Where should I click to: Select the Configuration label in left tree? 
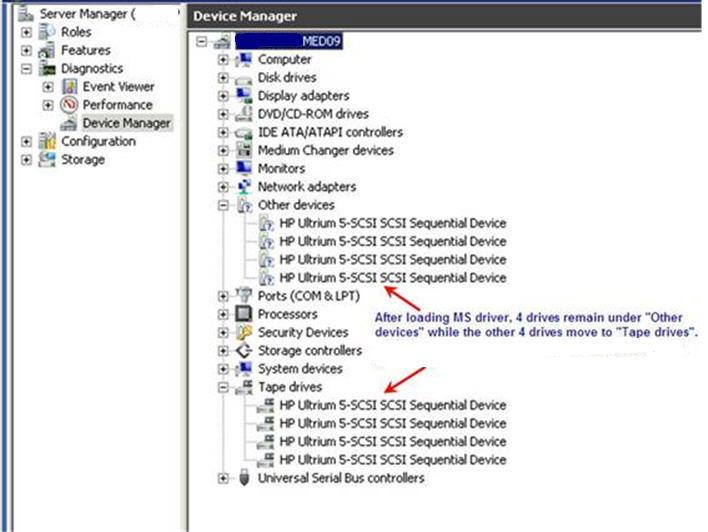(x=98, y=141)
